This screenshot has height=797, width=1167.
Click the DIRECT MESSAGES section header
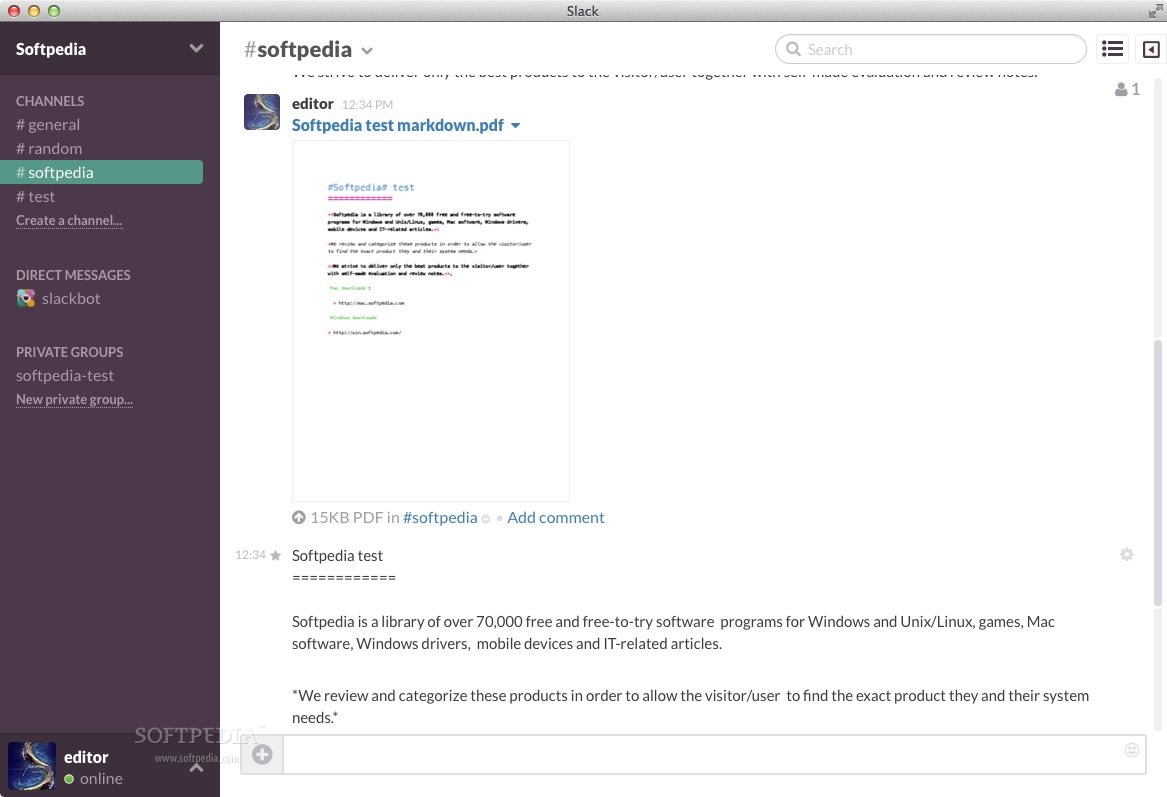73,275
